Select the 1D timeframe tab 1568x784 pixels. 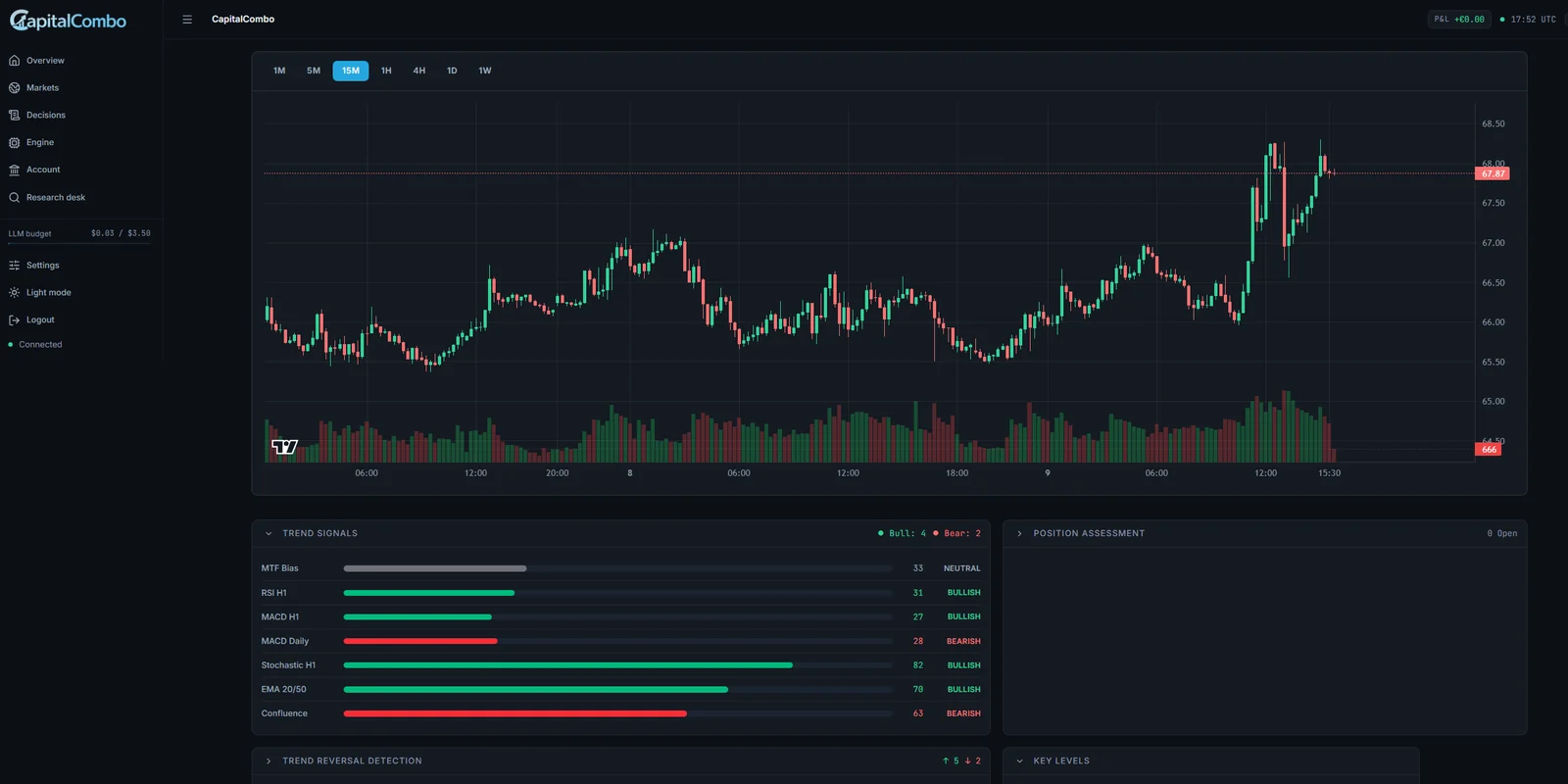[x=452, y=71]
